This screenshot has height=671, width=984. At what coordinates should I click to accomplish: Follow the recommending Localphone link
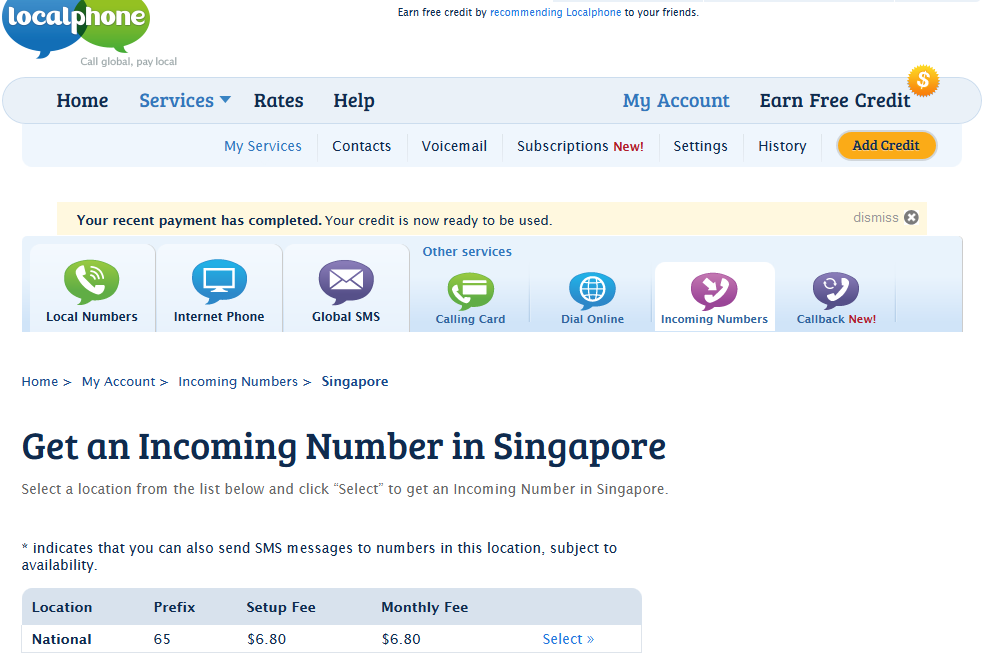pos(555,12)
